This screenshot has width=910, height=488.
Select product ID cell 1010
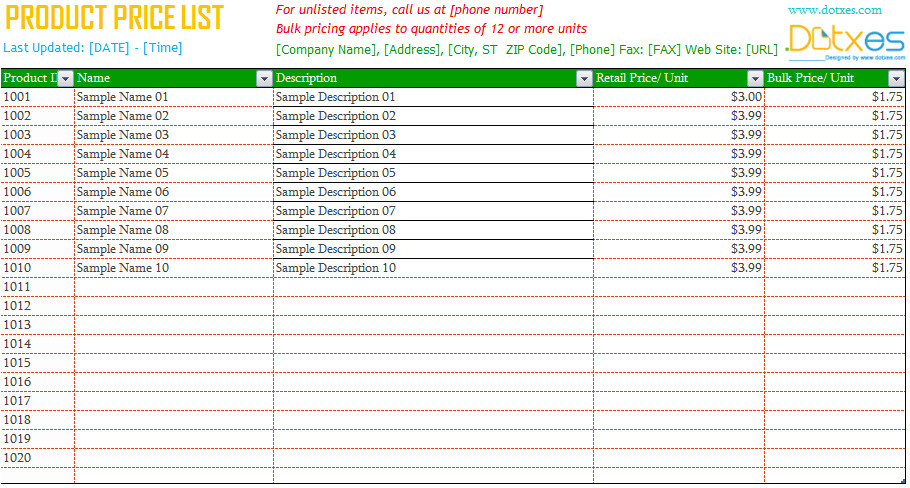coord(38,268)
